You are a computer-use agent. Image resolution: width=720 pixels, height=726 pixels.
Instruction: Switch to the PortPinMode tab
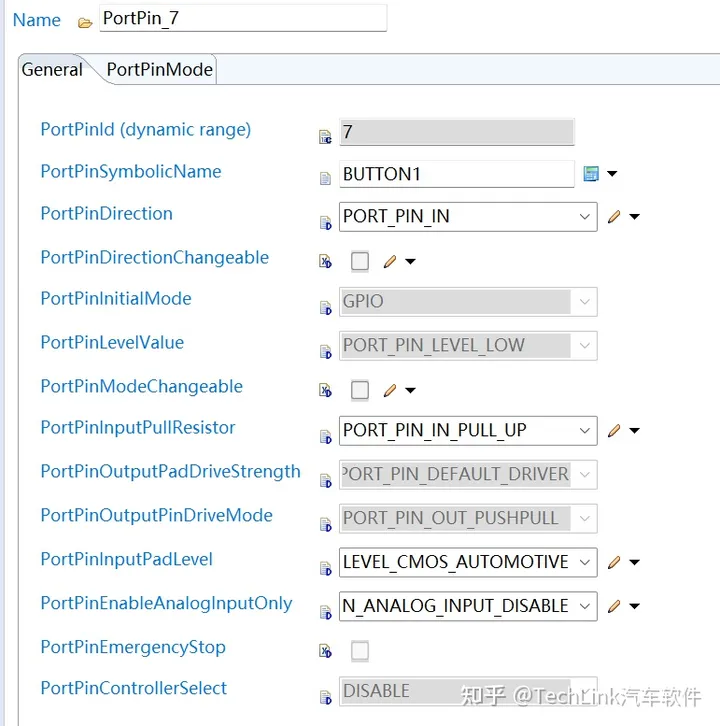pos(160,69)
